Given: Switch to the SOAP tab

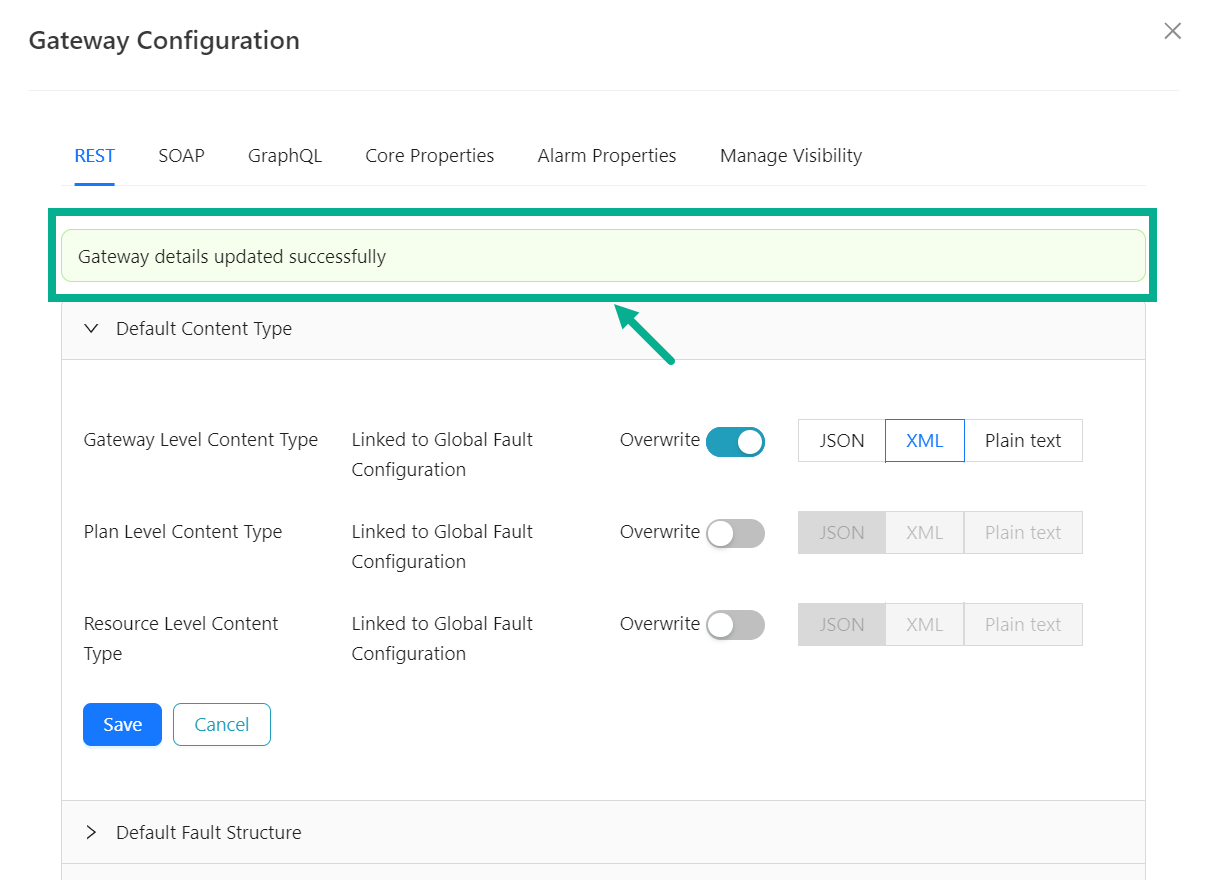Looking at the screenshot, I should [x=181, y=156].
